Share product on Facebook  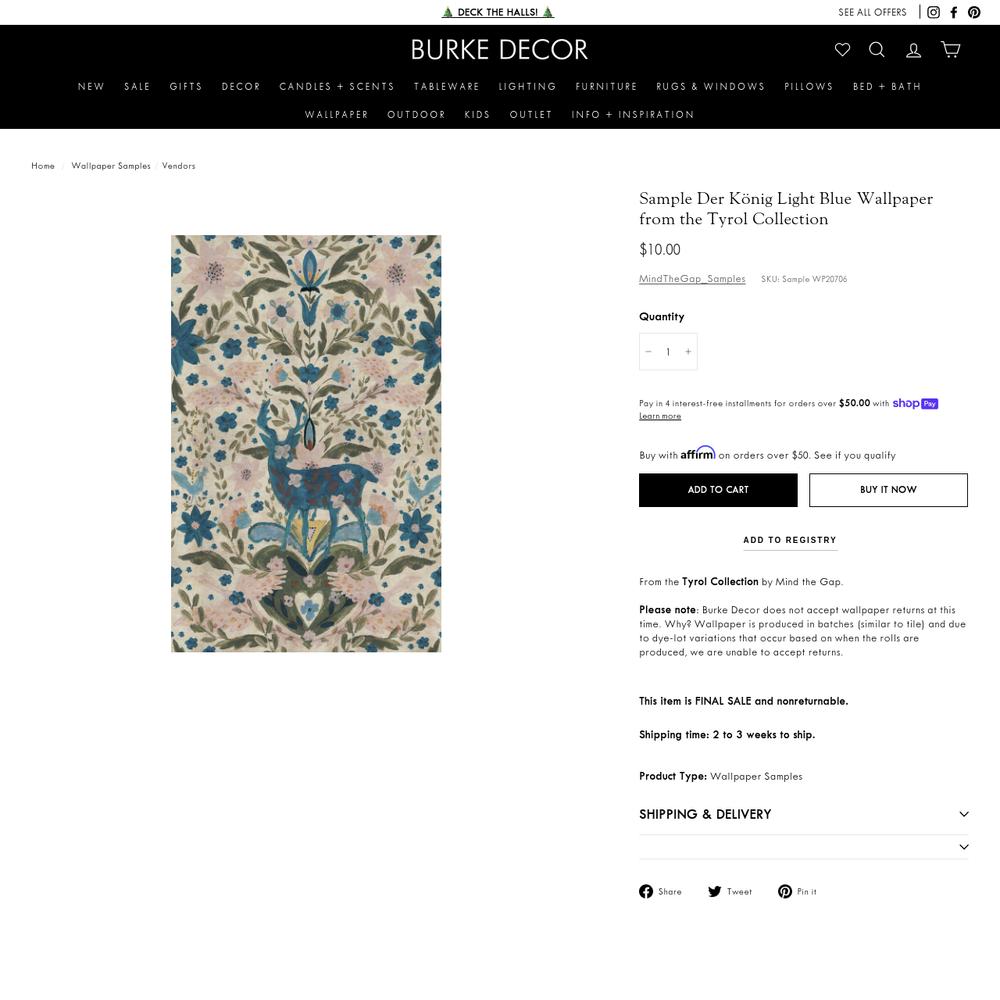click(x=660, y=891)
